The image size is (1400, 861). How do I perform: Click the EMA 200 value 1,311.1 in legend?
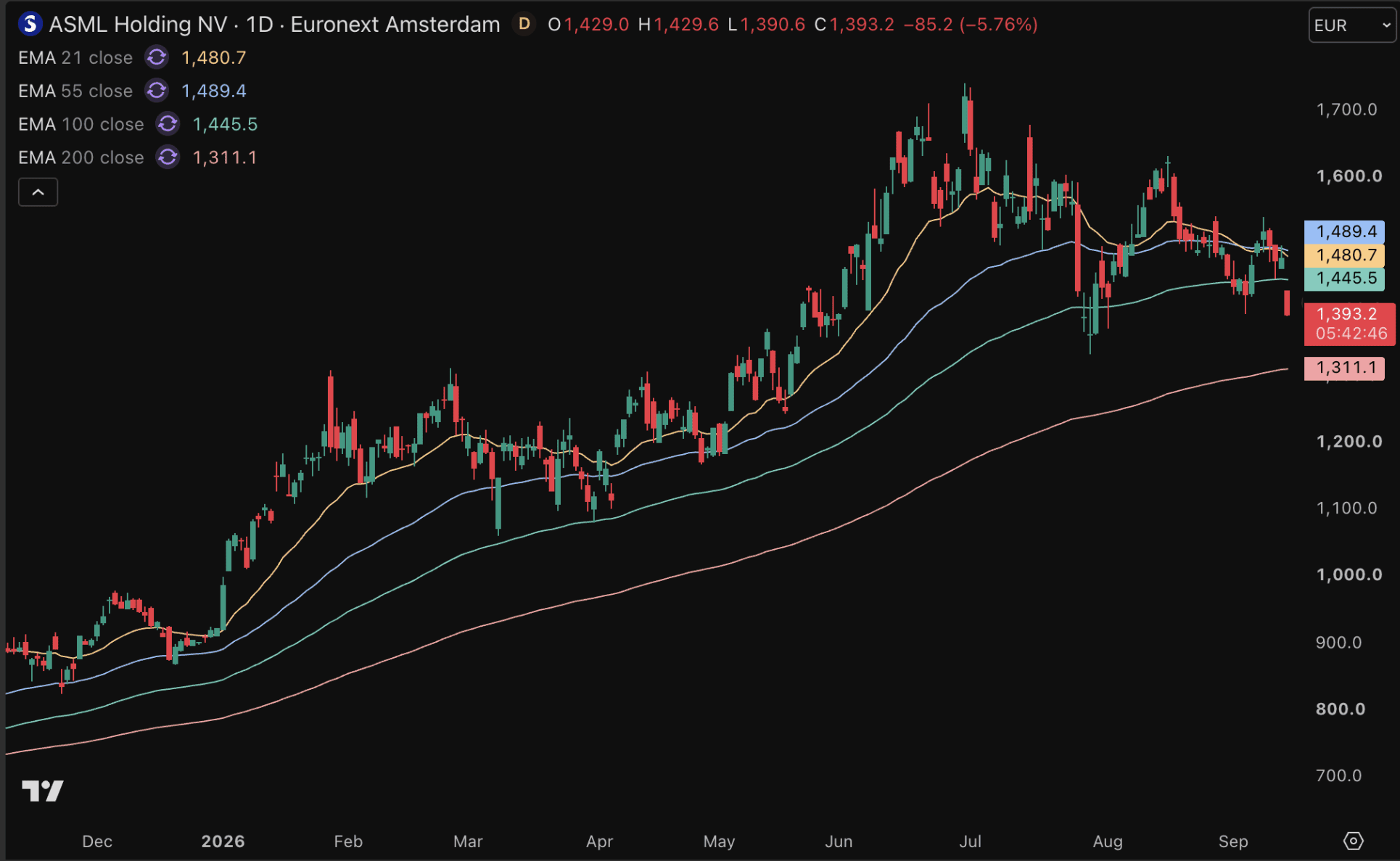(225, 157)
